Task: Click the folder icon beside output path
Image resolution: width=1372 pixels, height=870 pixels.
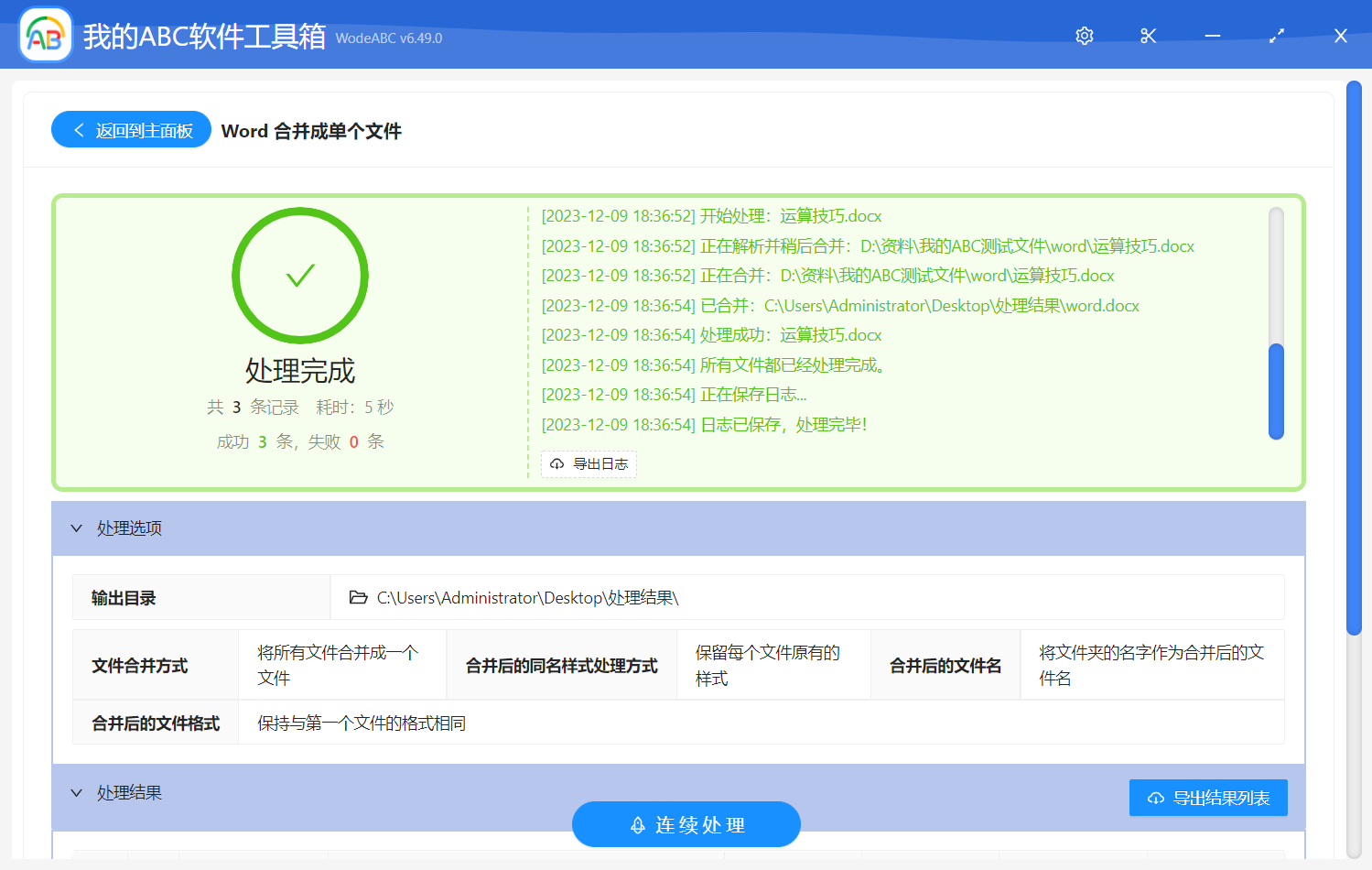Action: click(x=358, y=598)
